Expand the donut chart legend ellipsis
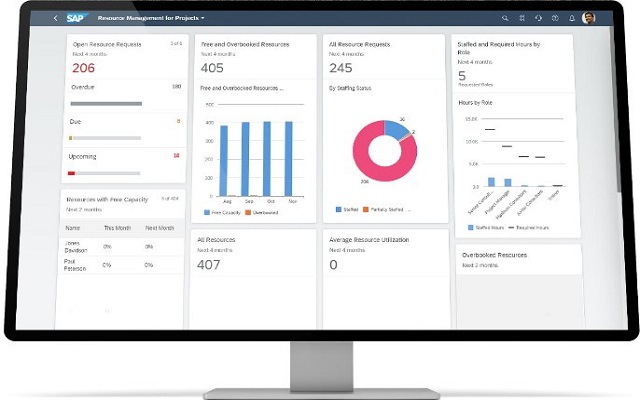Viewport: 640px width, 400px height. click(x=409, y=210)
